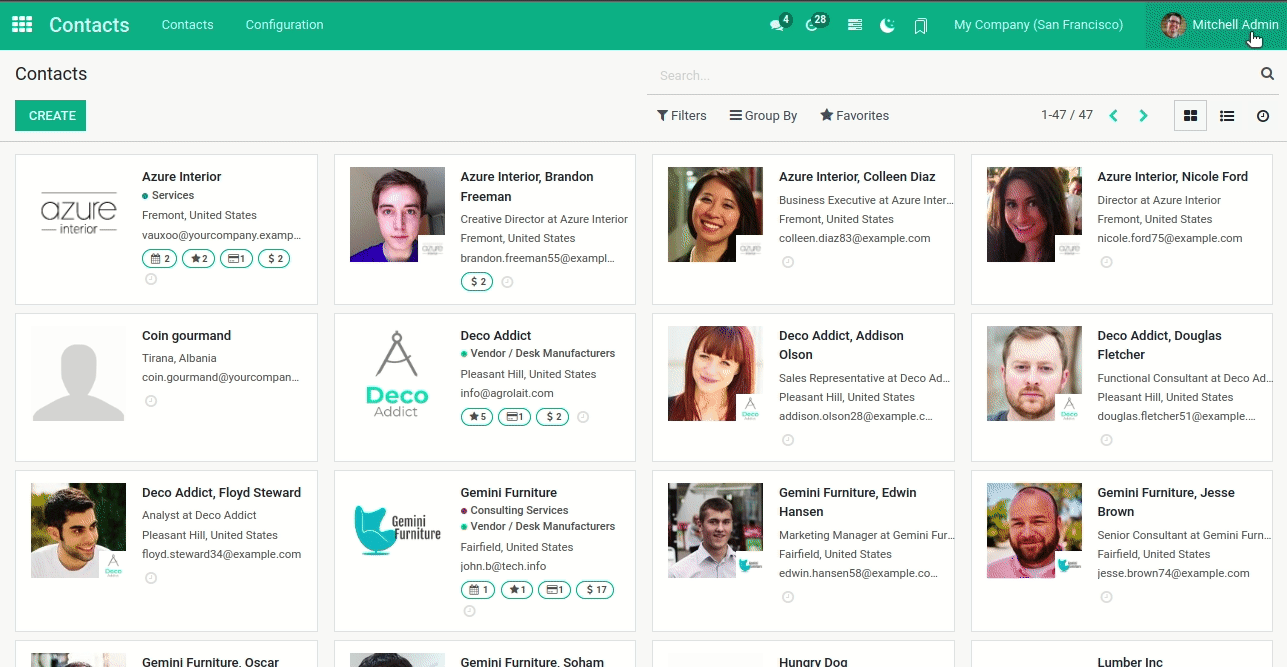Click the stacked-lines icon in the top bar

[855, 25]
